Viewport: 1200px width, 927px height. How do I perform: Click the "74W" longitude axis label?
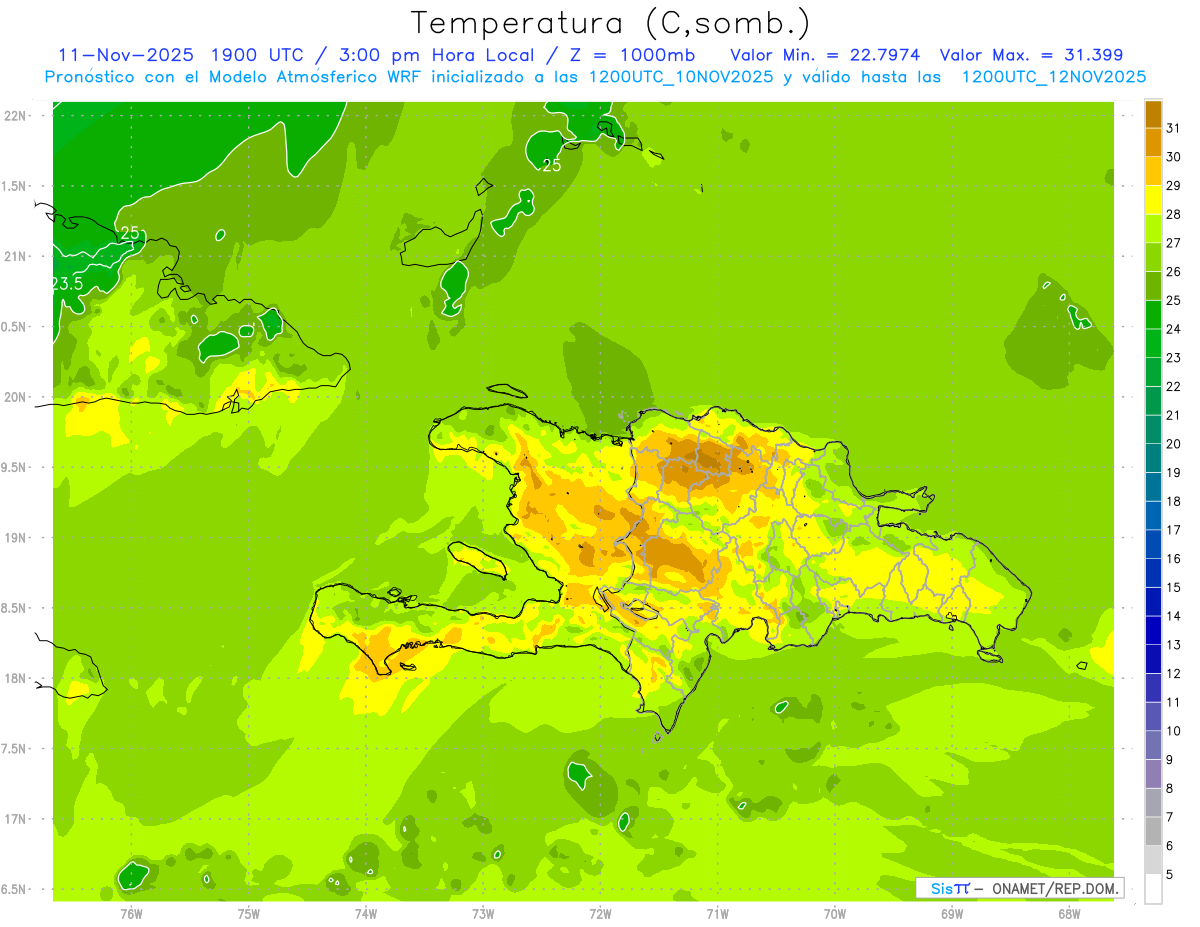[x=366, y=914]
